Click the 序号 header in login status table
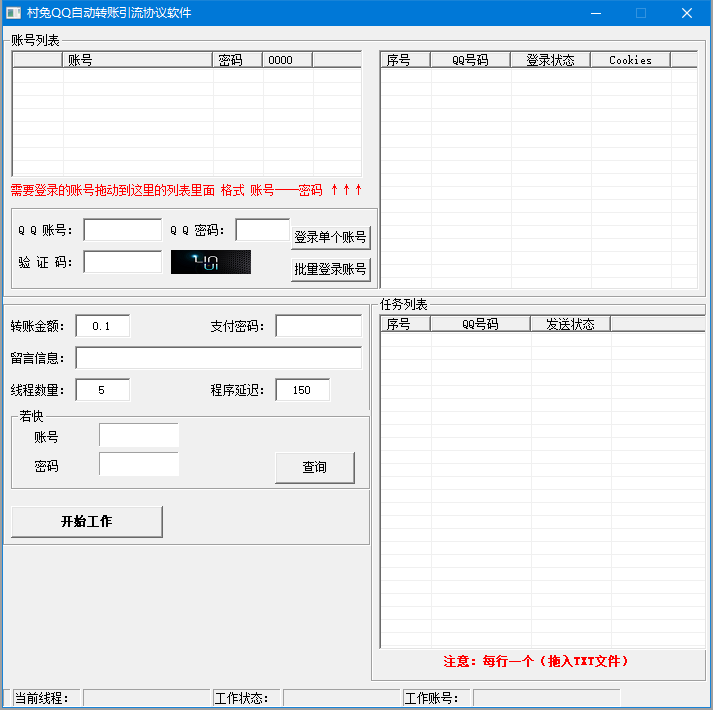 point(406,60)
